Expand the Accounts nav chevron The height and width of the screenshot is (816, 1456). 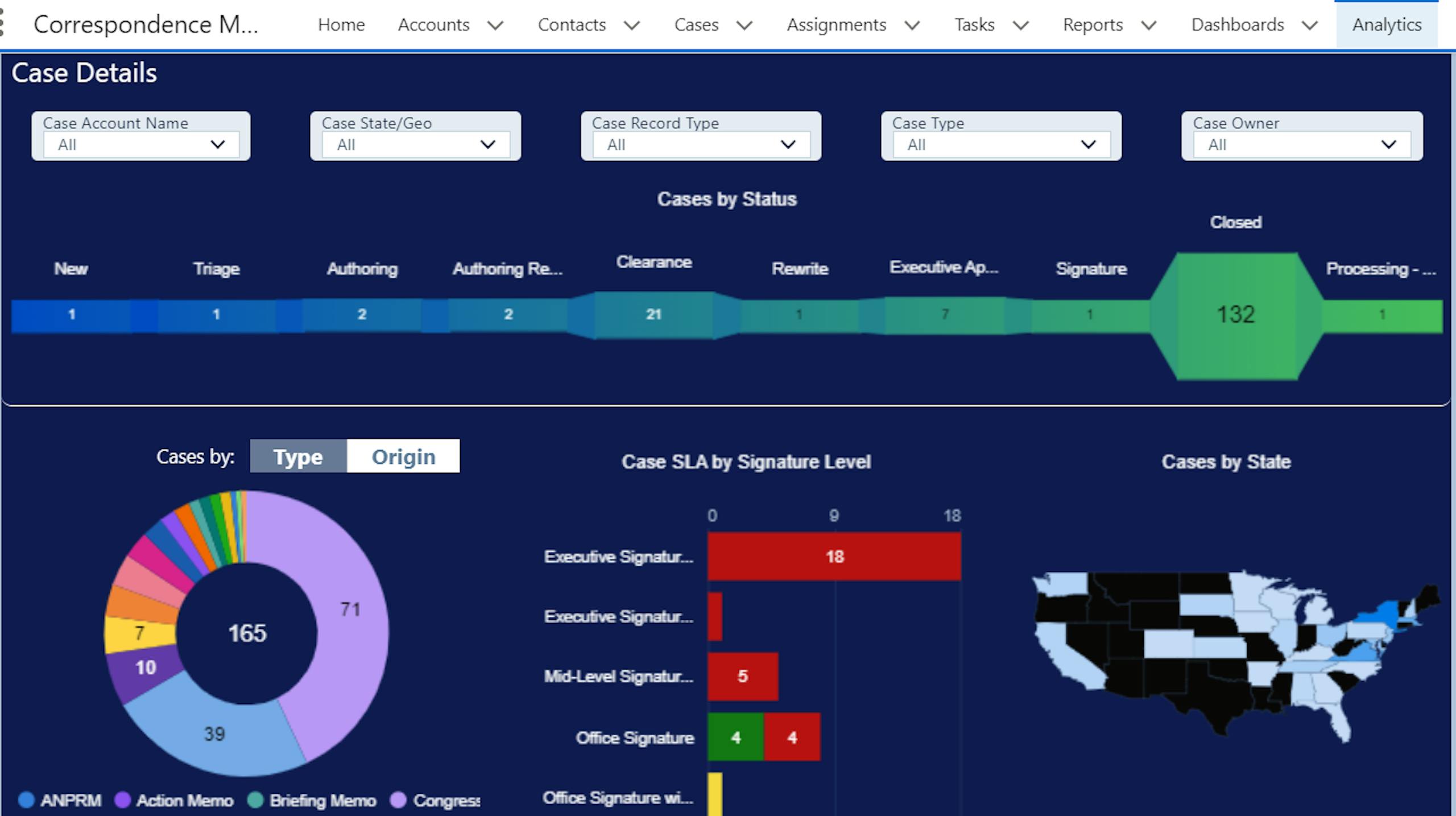tap(495, 25)
